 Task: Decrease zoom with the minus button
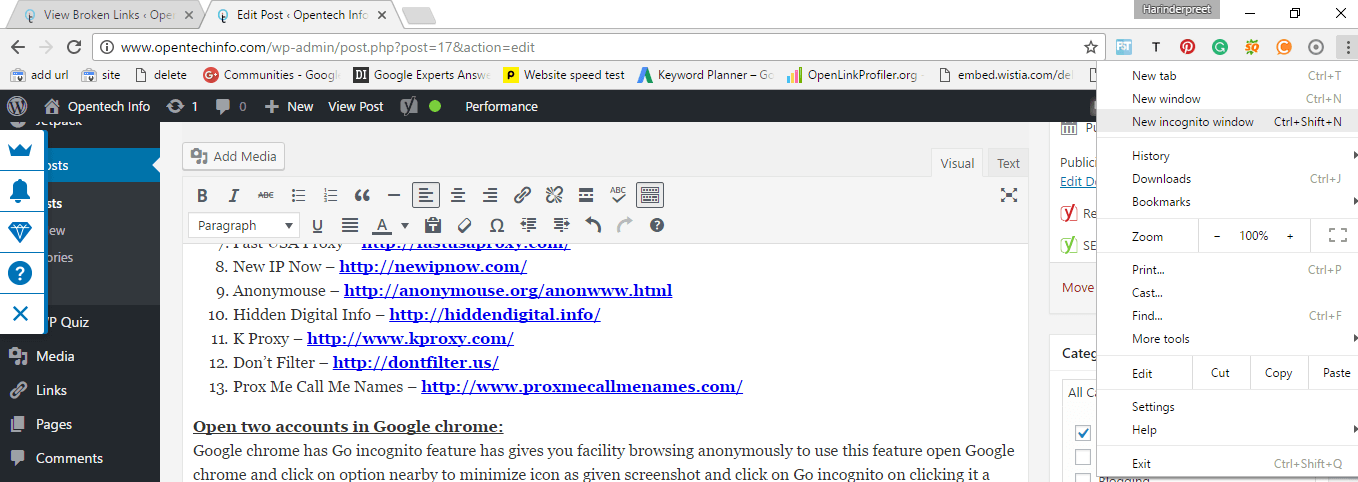(1217, 236)
